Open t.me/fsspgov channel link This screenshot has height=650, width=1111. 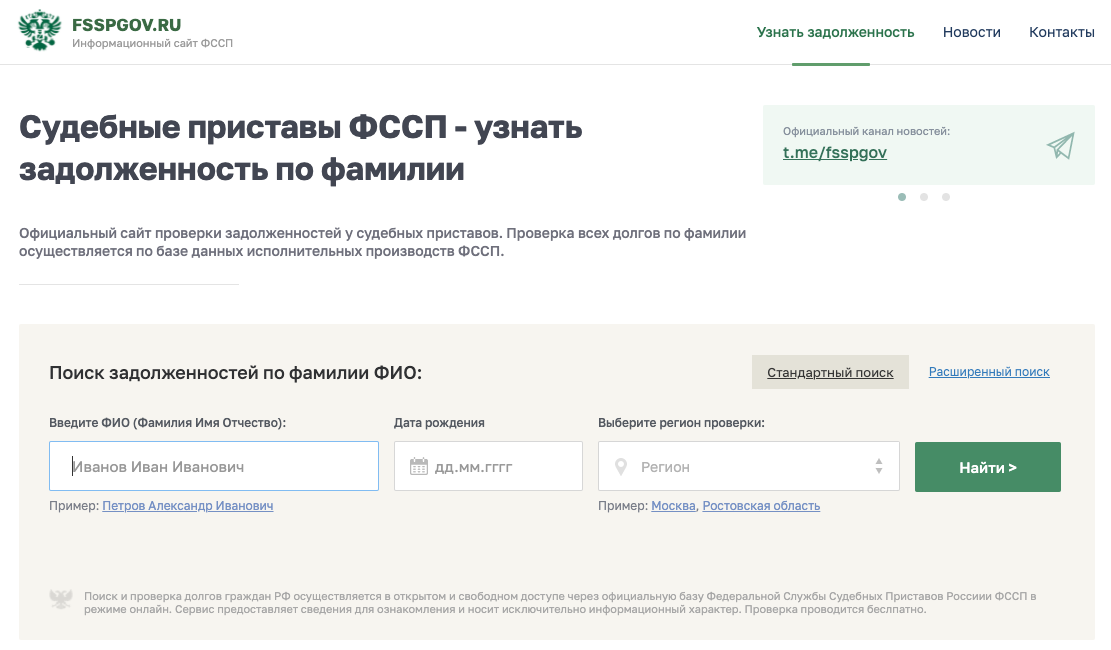point(835,152)
